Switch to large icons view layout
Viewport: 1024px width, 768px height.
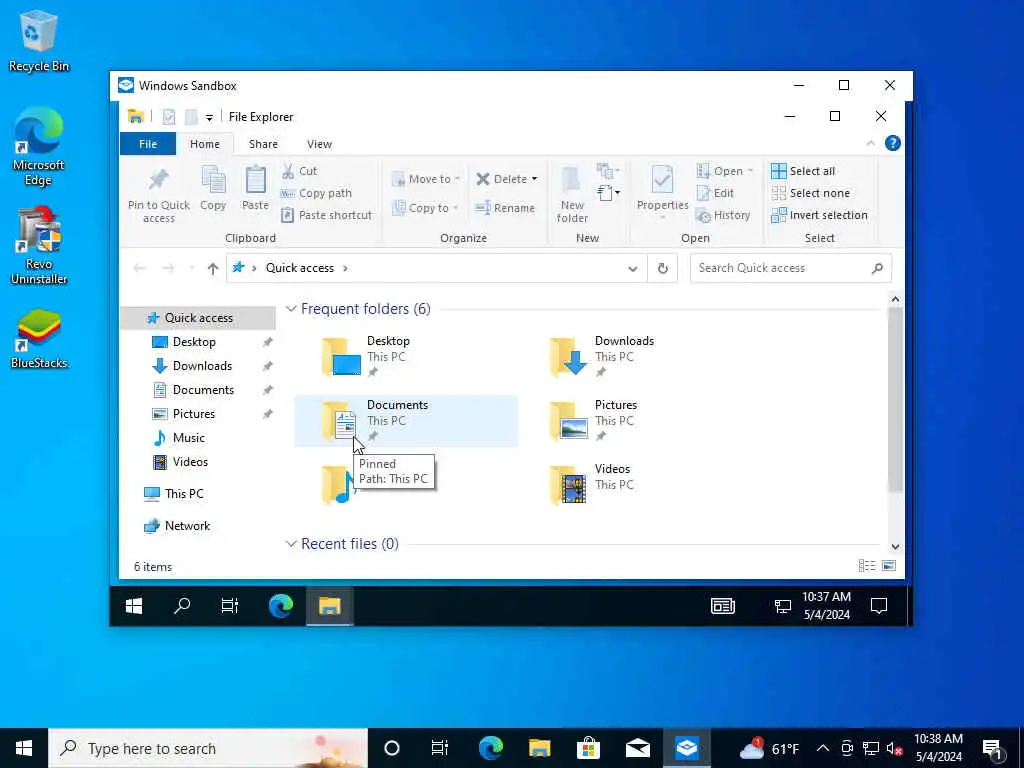point(889,566)
